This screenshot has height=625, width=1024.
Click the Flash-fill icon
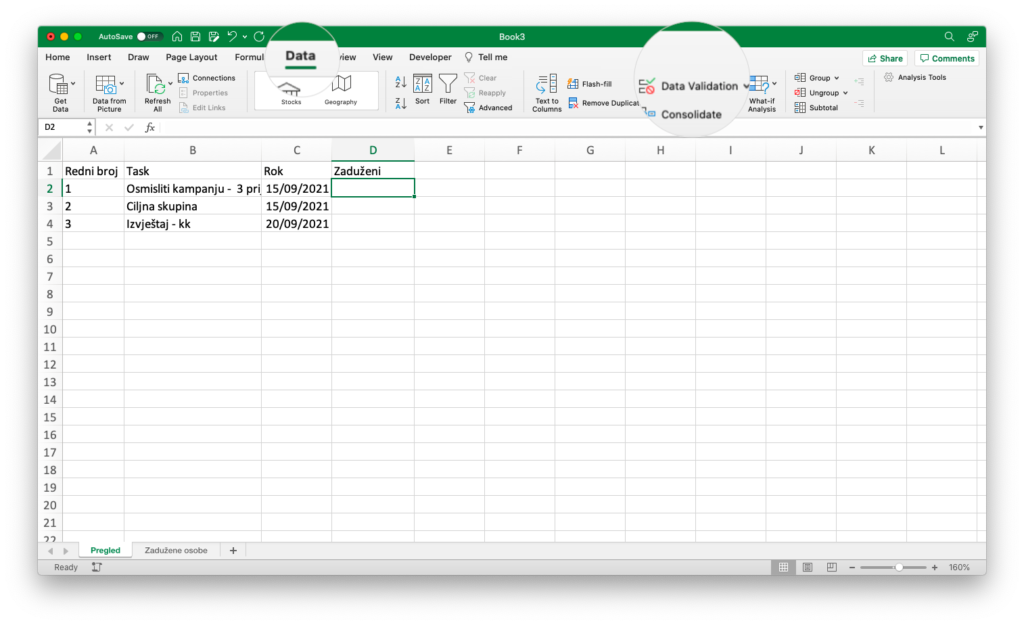point(573,84)
